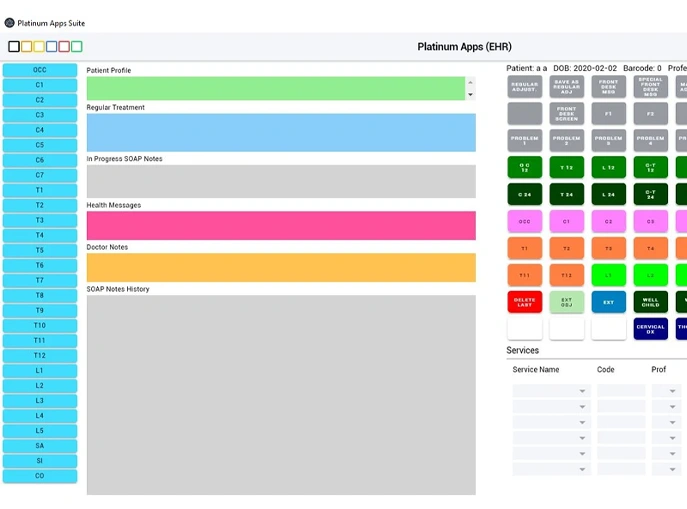Click the dark green C-T 24 button
687x509 pixels.
651,194
